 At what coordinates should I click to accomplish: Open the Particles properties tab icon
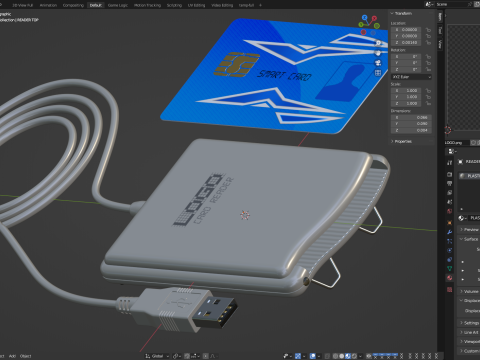coord(450,241)
